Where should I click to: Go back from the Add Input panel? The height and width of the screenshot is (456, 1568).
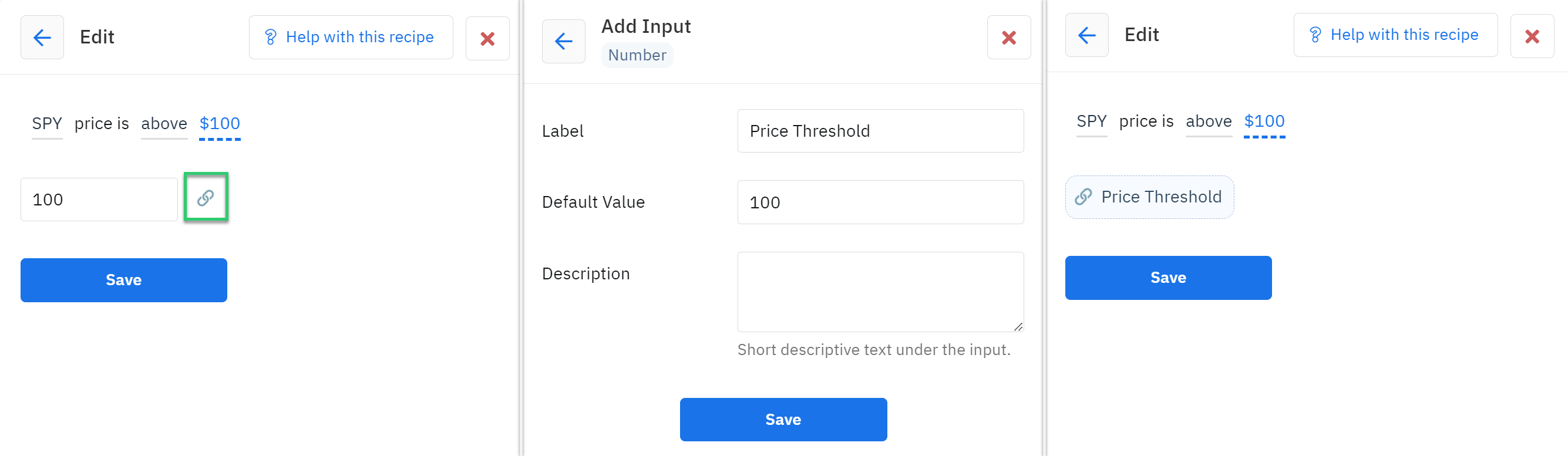click(x=564, y=41)
